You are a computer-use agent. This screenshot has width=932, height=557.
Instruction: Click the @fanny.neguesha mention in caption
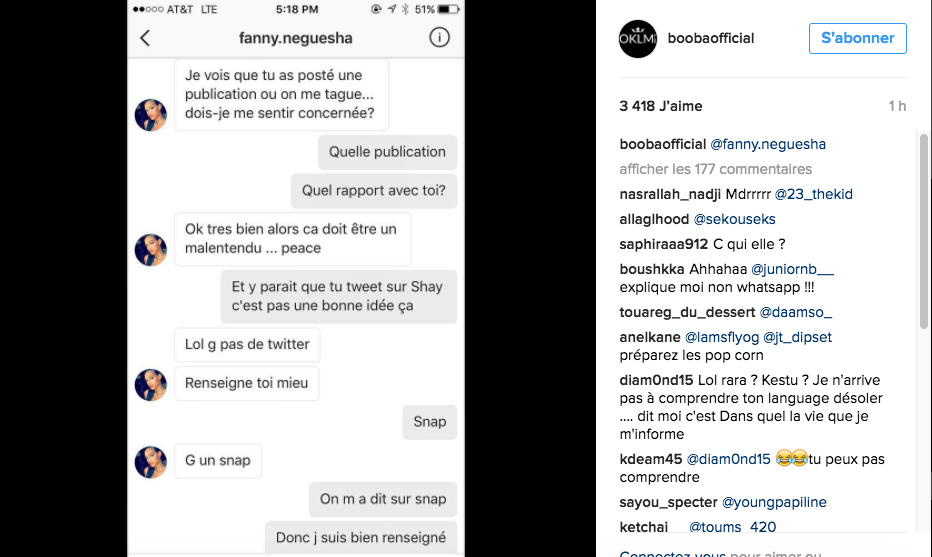click(768, 144)
